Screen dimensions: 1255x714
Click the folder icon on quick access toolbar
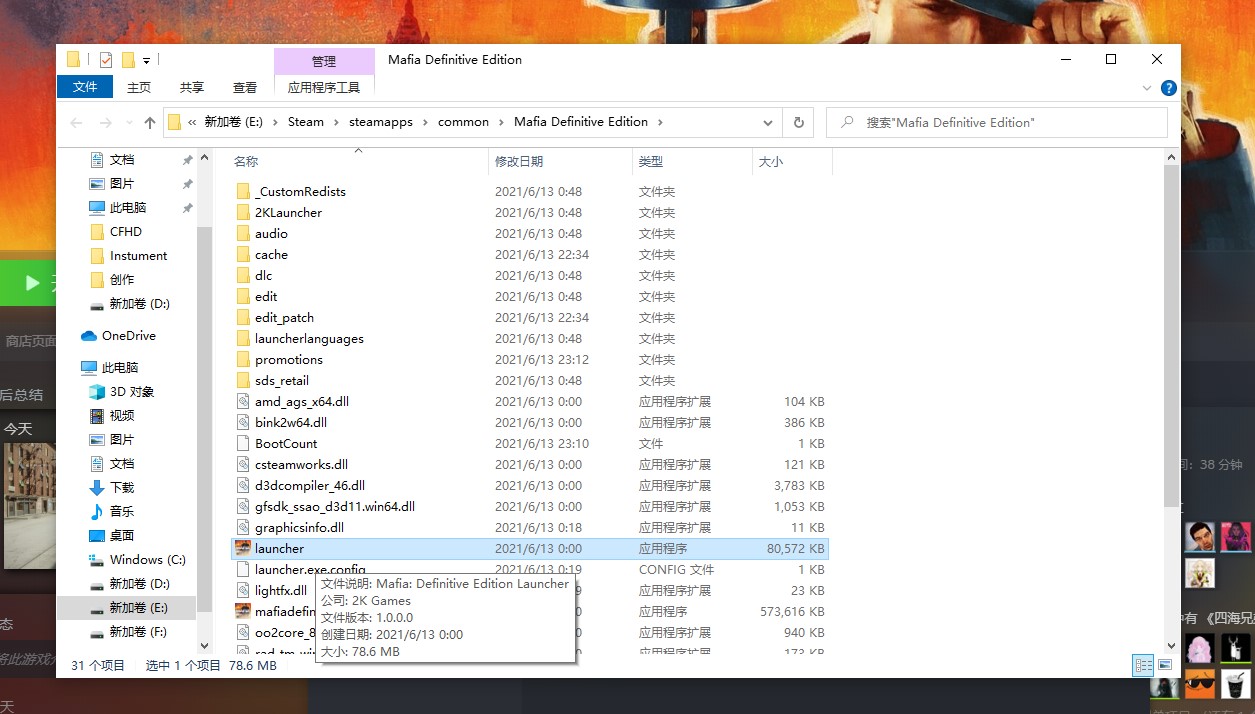(x=73, y=60)
